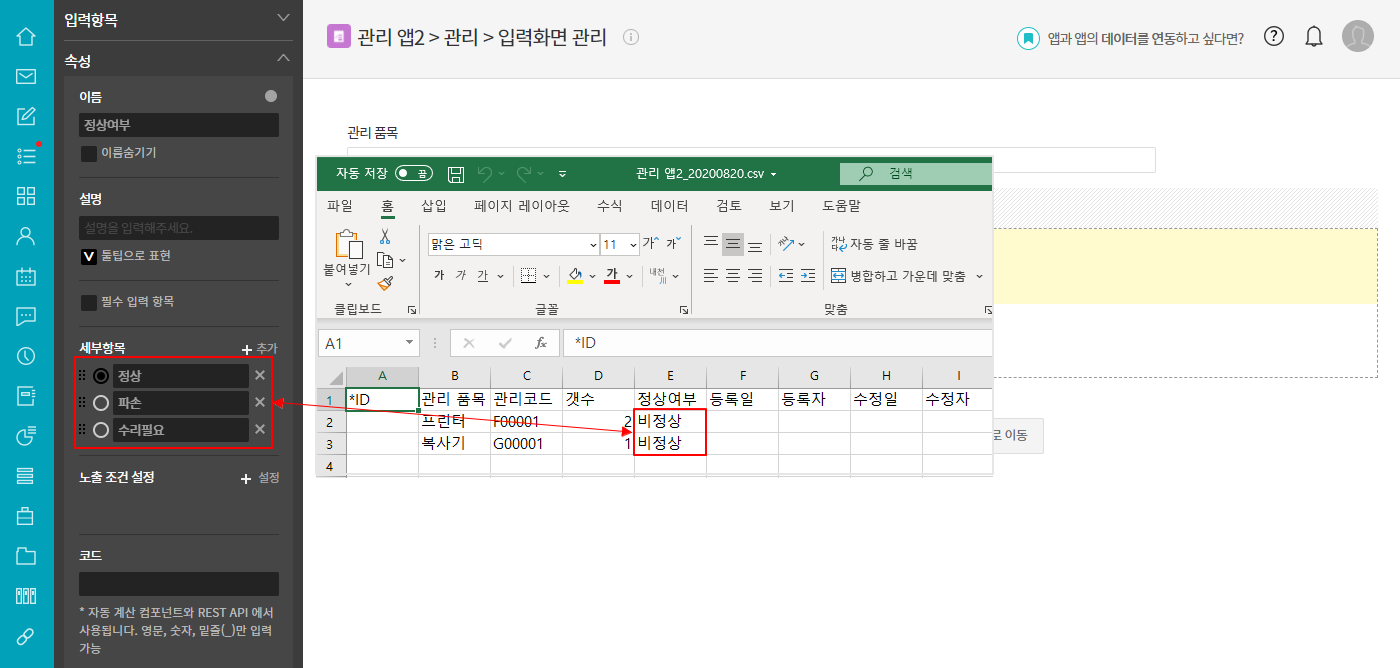
Task: Open the contacts person icon in sidebar
Action: 26,236
